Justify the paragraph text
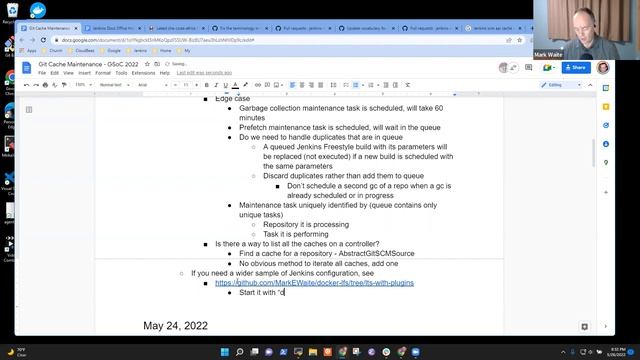640x360 pixels. point(321,85)
